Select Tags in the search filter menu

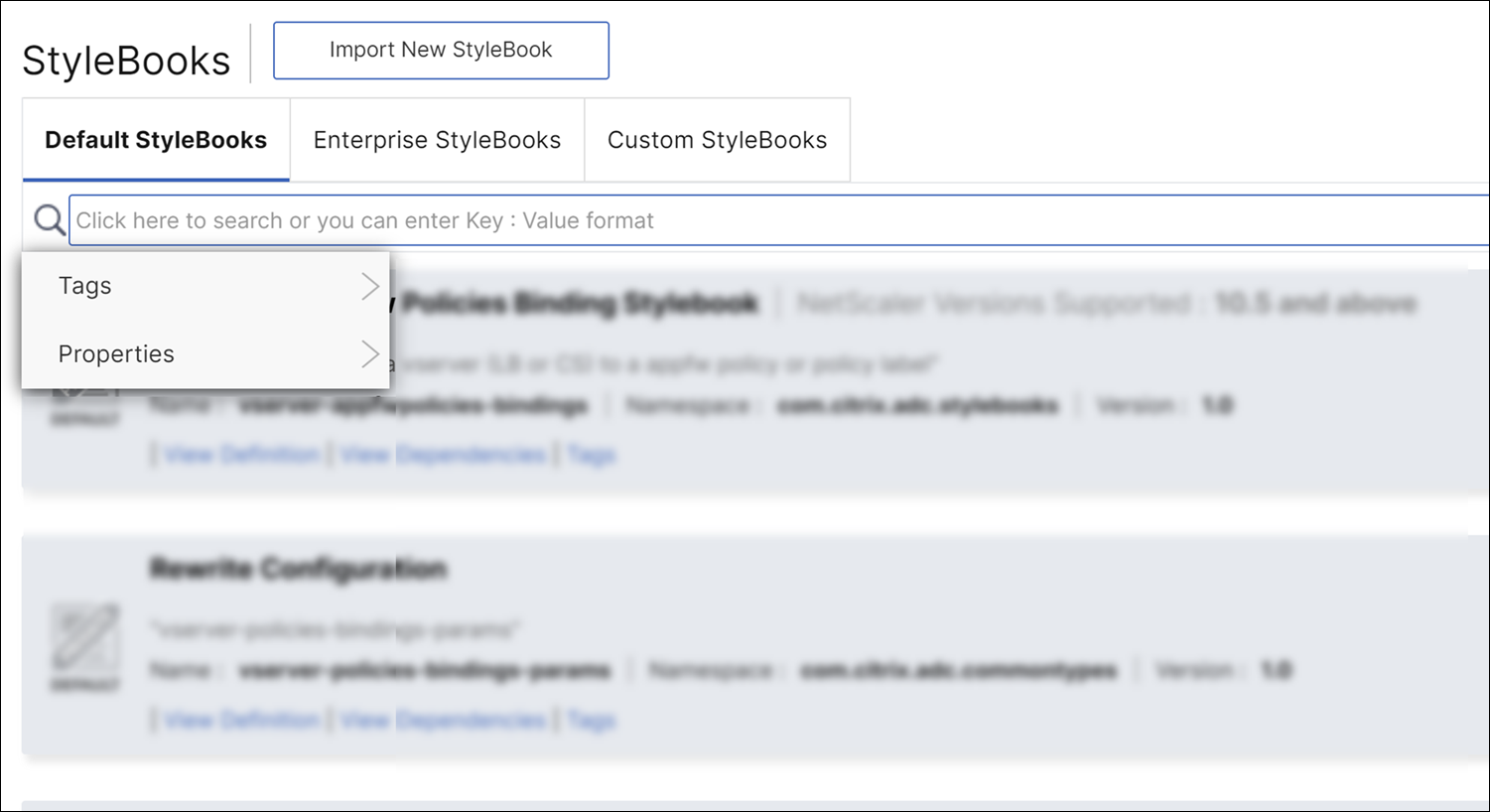pos(85,286)
